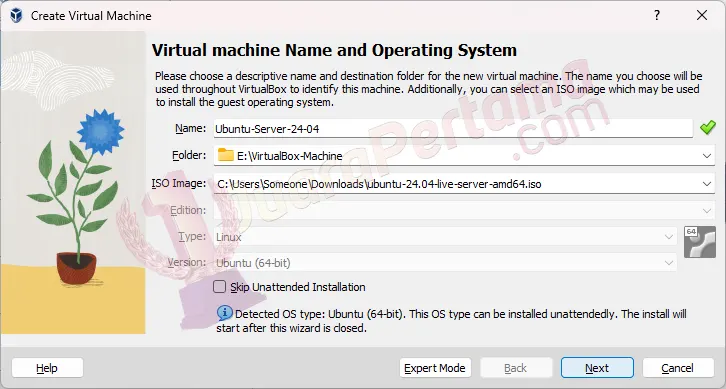
Task: Enable Skip Unattended Installation checkbox
Action: [x=219, y=287]
